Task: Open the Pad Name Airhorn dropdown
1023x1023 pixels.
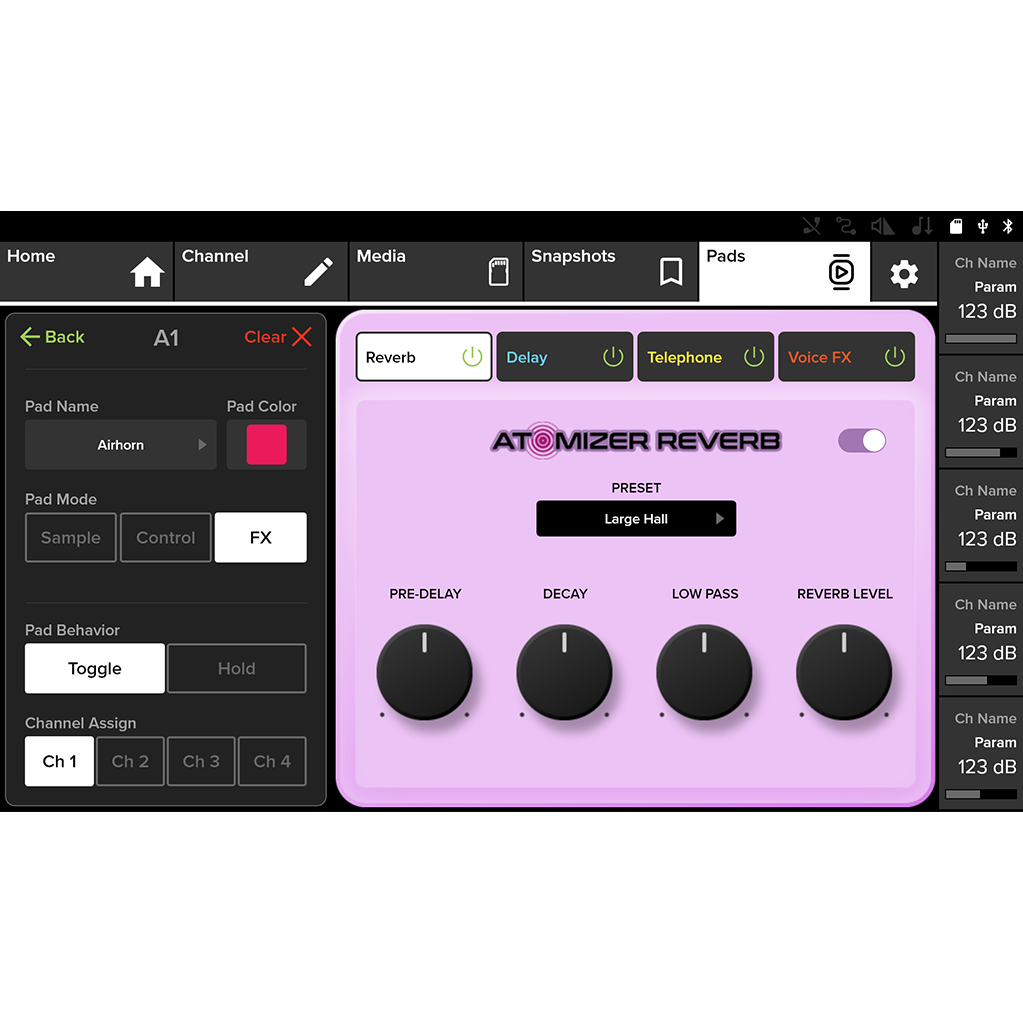Action: click(x=120, y=444)
